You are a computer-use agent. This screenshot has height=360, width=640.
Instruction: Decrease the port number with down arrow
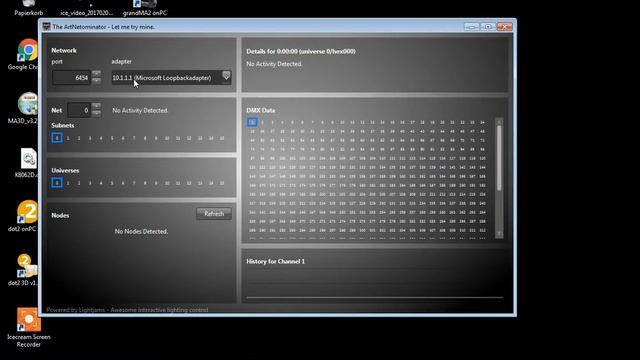96,81
